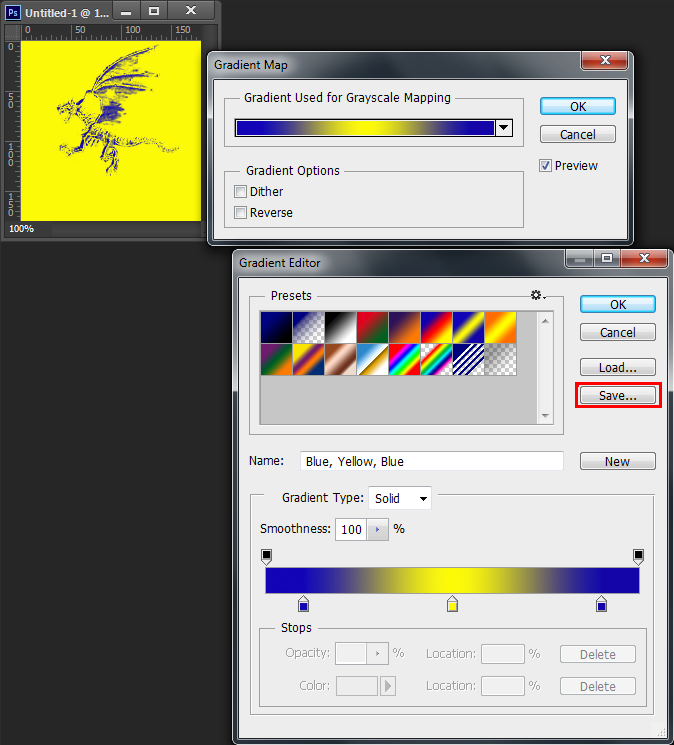
Task: Create a preset with the New button
Action: click(618, 461)
